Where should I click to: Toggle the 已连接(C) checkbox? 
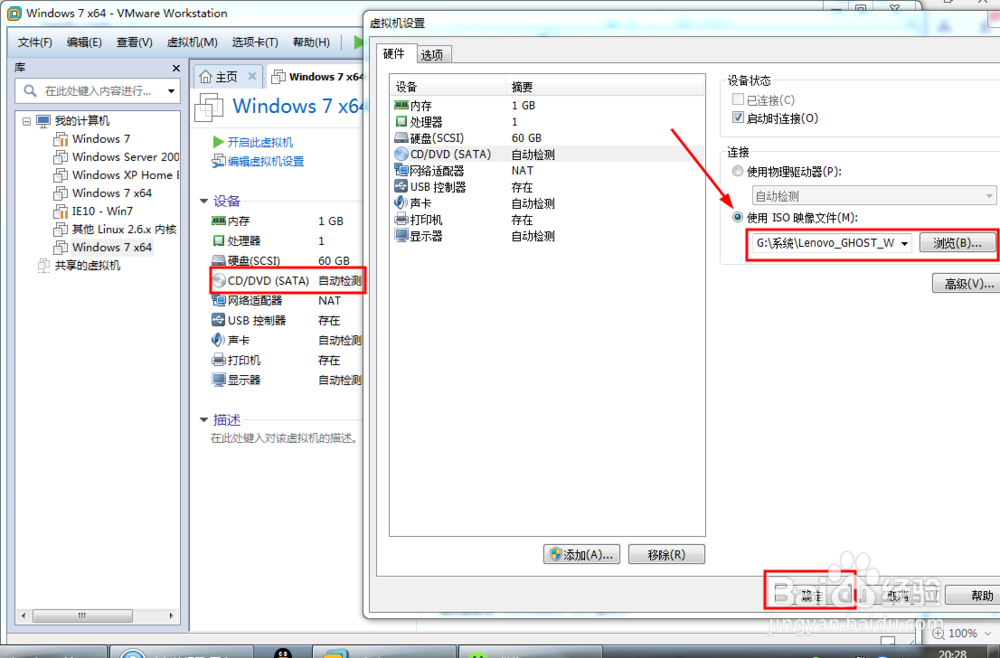738,99
